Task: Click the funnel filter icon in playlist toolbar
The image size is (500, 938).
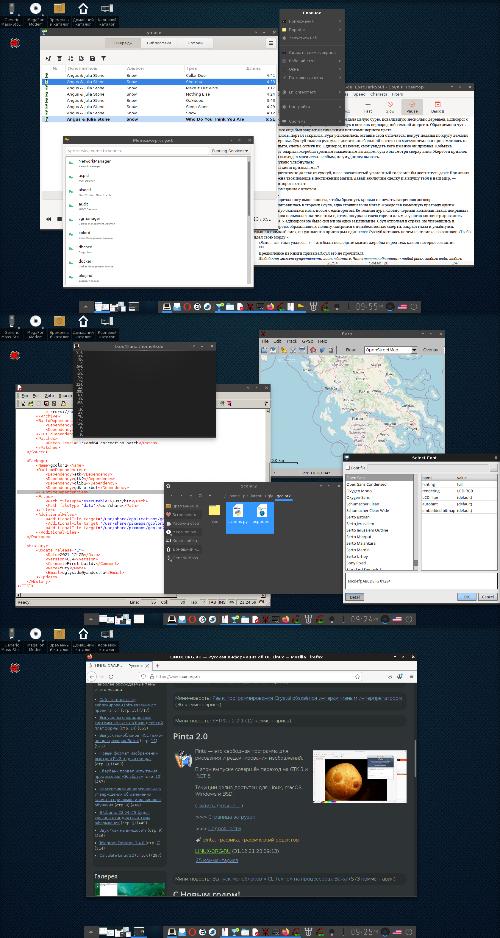Action: point(103,58)
